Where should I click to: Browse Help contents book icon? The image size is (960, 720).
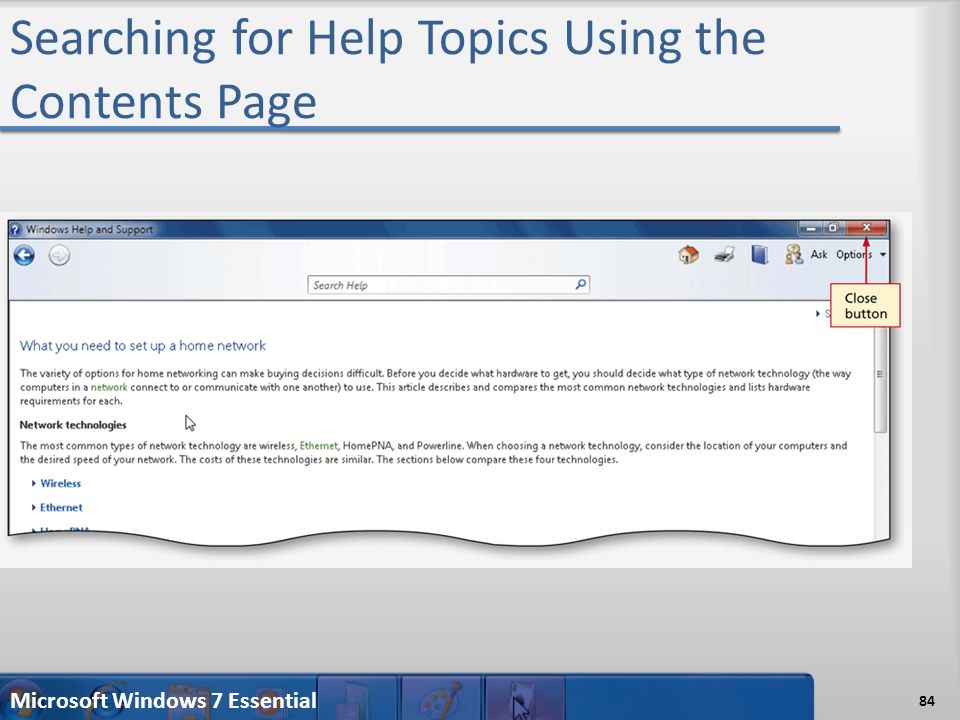760,255
